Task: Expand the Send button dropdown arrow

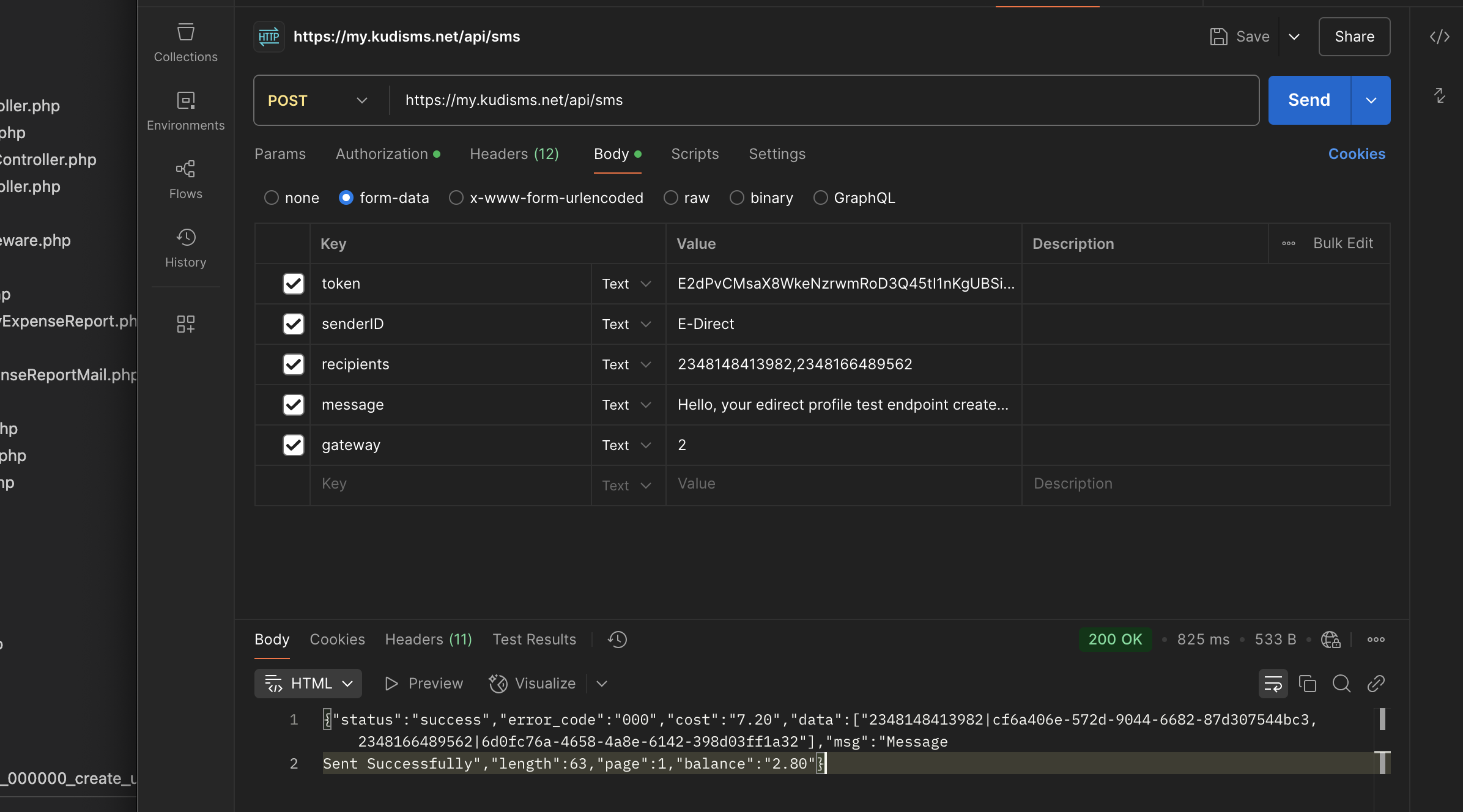Action: point(1371,100)
